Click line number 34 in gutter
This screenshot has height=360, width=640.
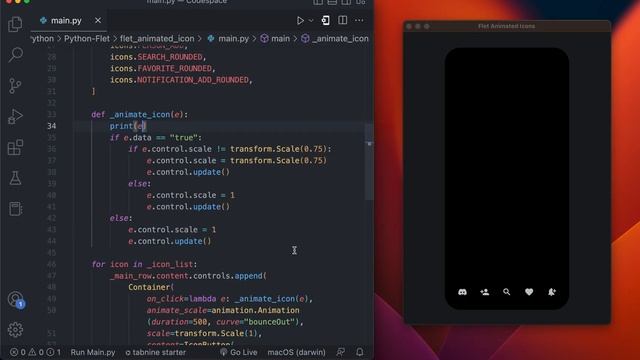click(x=51, y=126)
